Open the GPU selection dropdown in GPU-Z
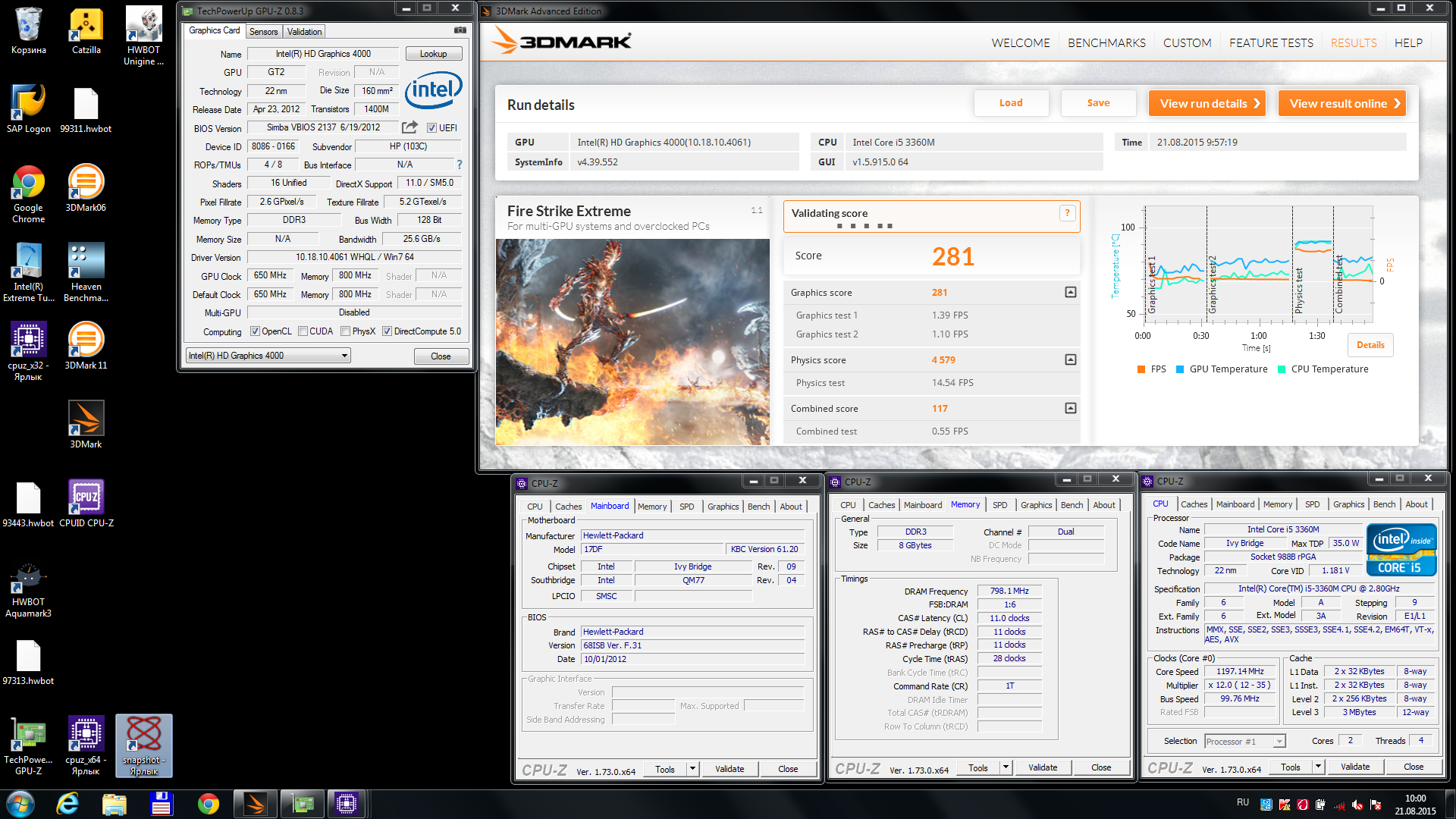The height and width of the screenshot is (819, 1456). point(268,356)
